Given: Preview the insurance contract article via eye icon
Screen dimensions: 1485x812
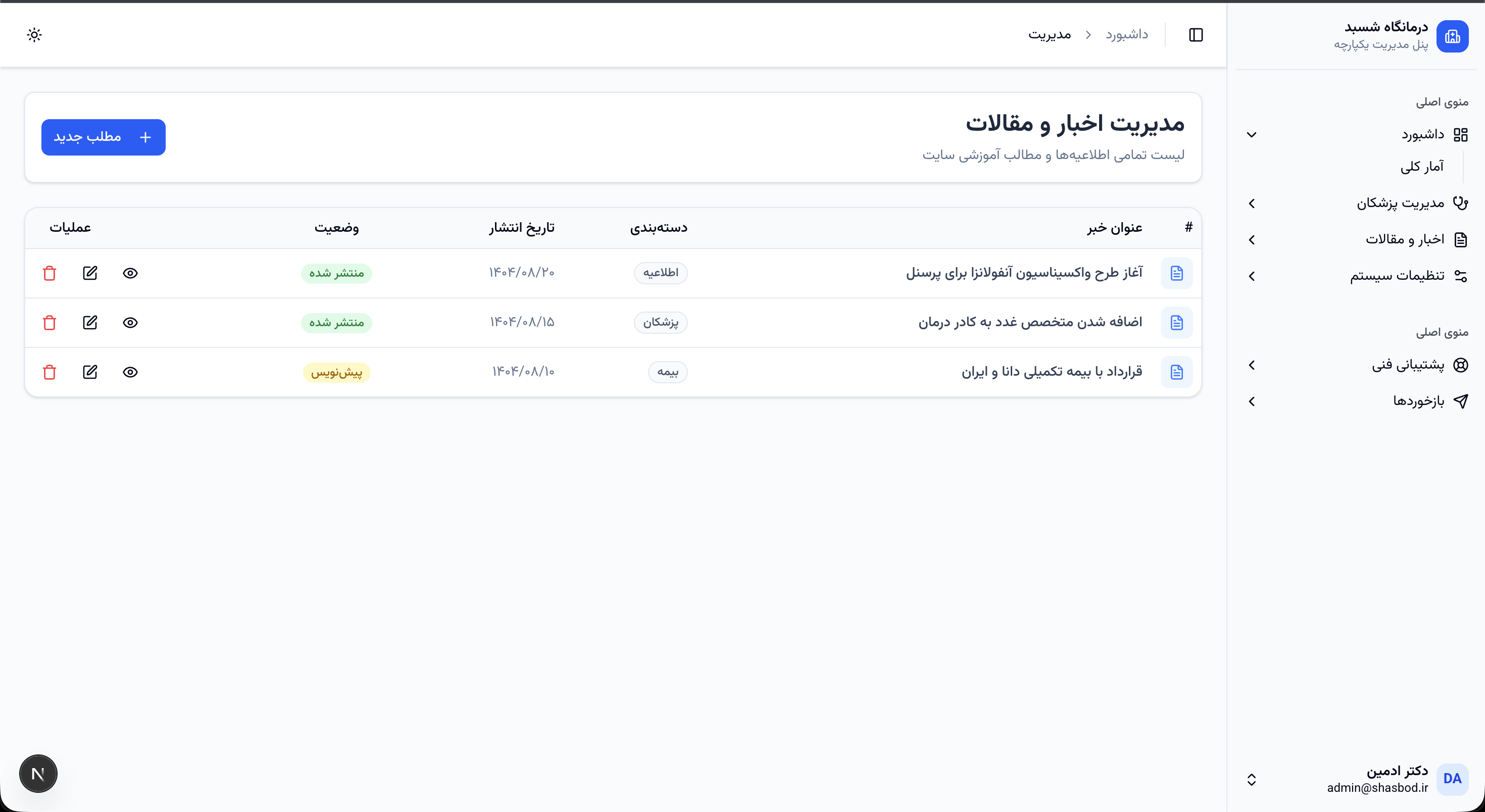Looking at the screenshot, I should [130, 372].
